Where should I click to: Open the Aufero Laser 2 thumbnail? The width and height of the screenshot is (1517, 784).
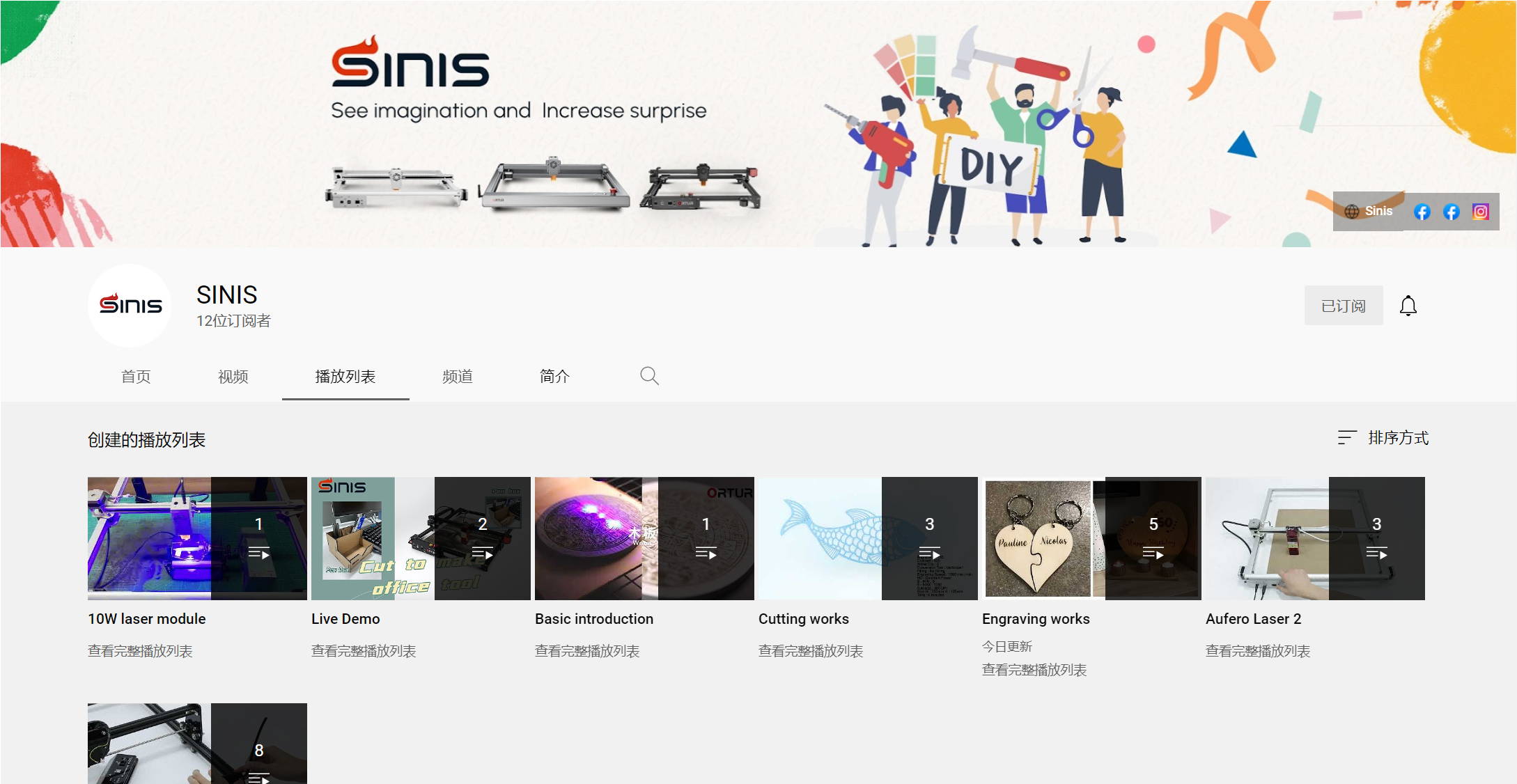(1315, 538)
